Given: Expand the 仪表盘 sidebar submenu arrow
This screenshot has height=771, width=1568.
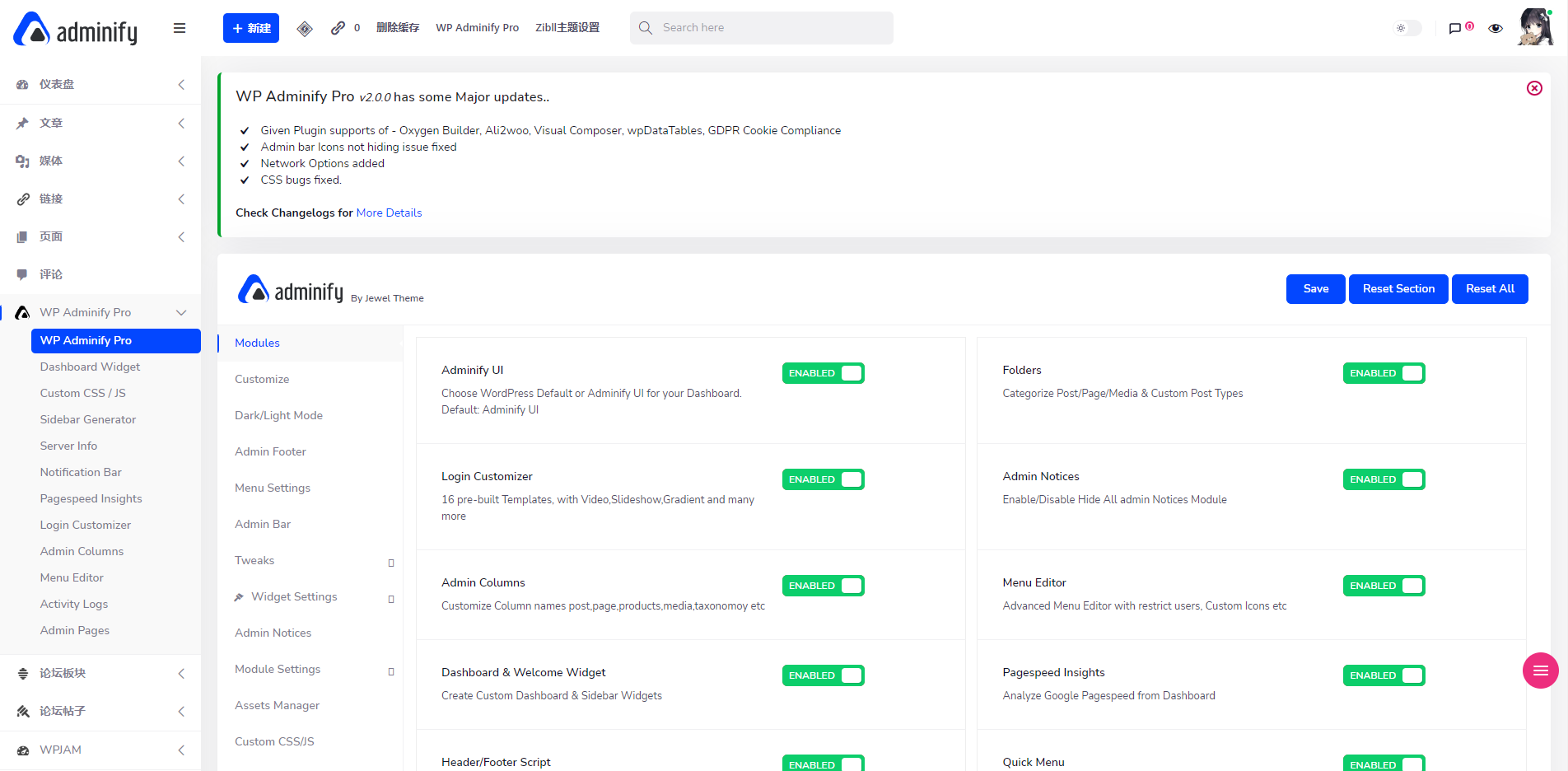Looking at the screenshot, I should pyautogui.click(x=181, y=85).
